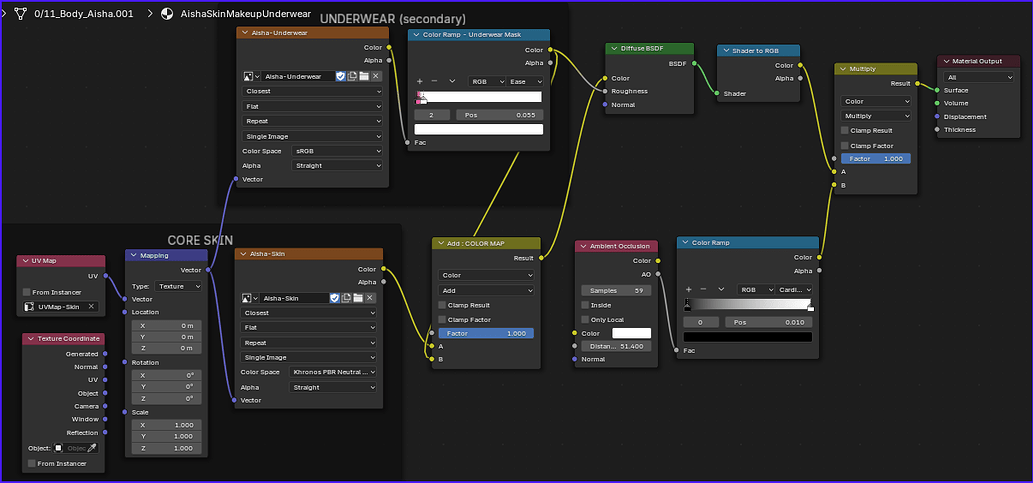
Task: Enable From Instancer on UV Map node
Action: tap(27, 292)
